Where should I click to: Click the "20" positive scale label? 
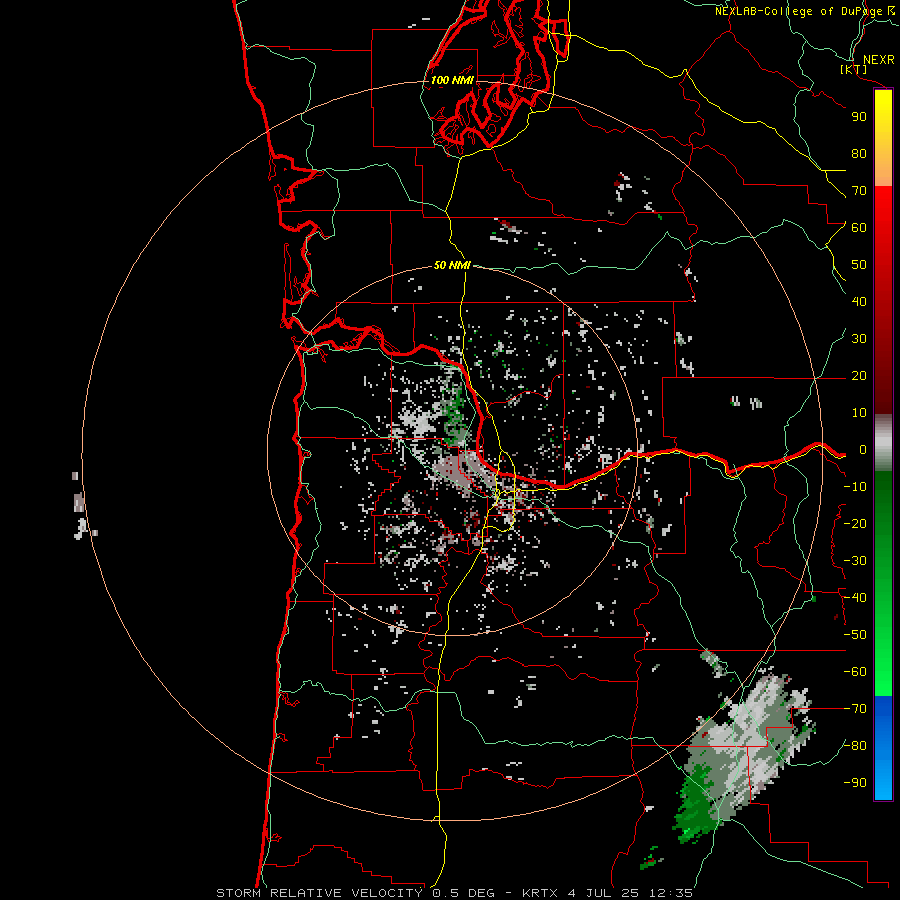pyautogui.click(x=859, y=376)
